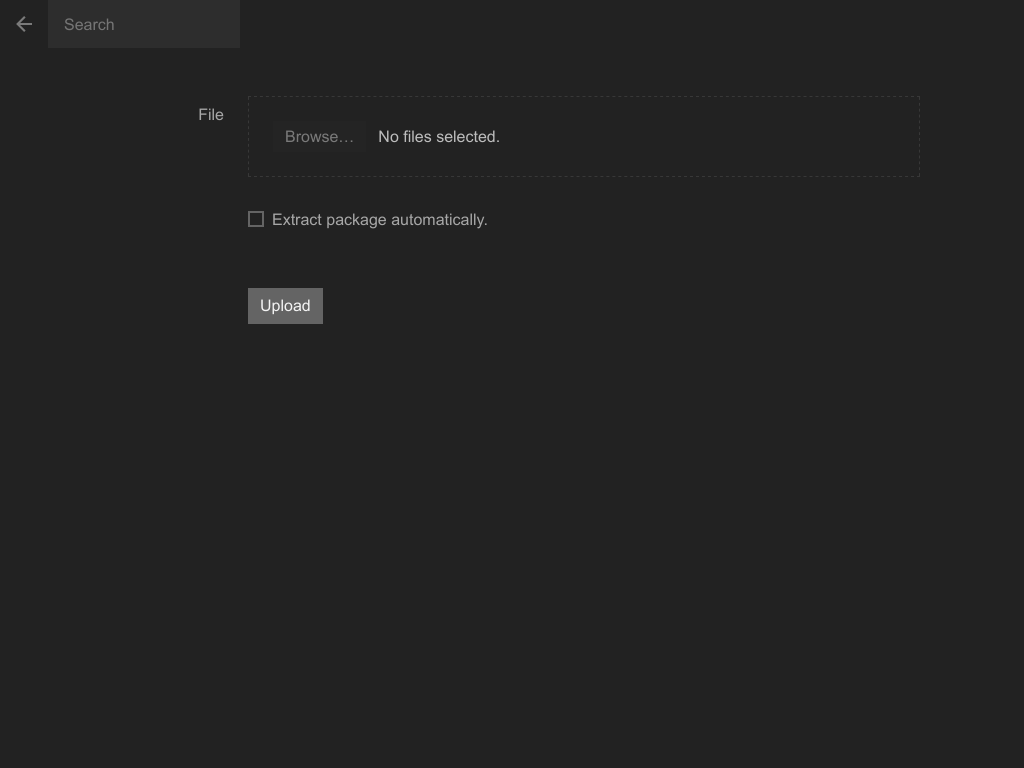The image size is (1024, 768).
Task: Click the 'File' field label
Action: 211,115
